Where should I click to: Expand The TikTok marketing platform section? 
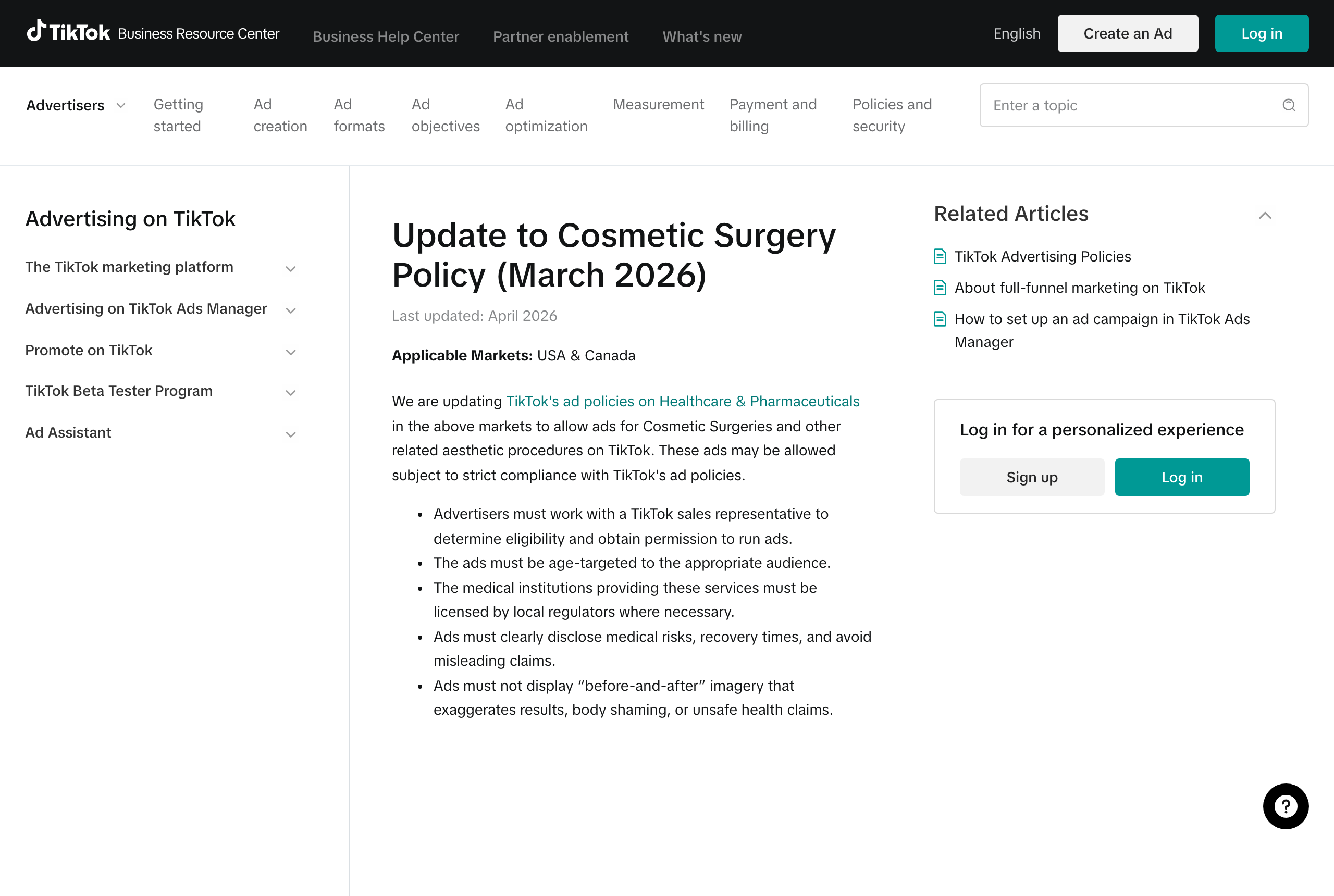coord(290,269)
